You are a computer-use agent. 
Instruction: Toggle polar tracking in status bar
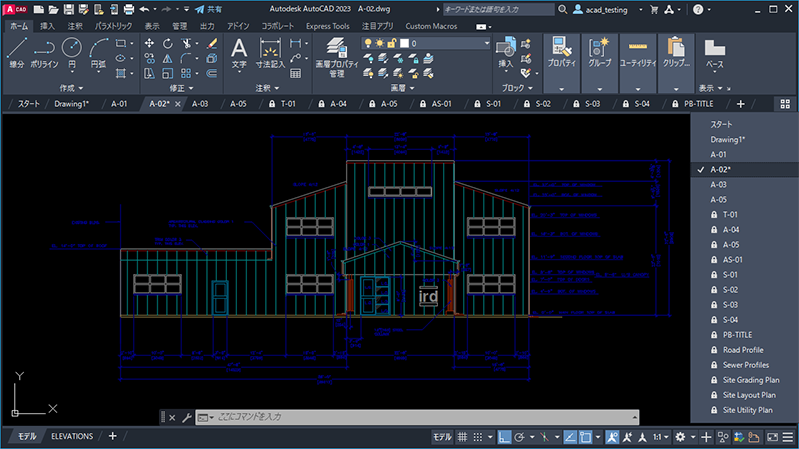(519, 437)
